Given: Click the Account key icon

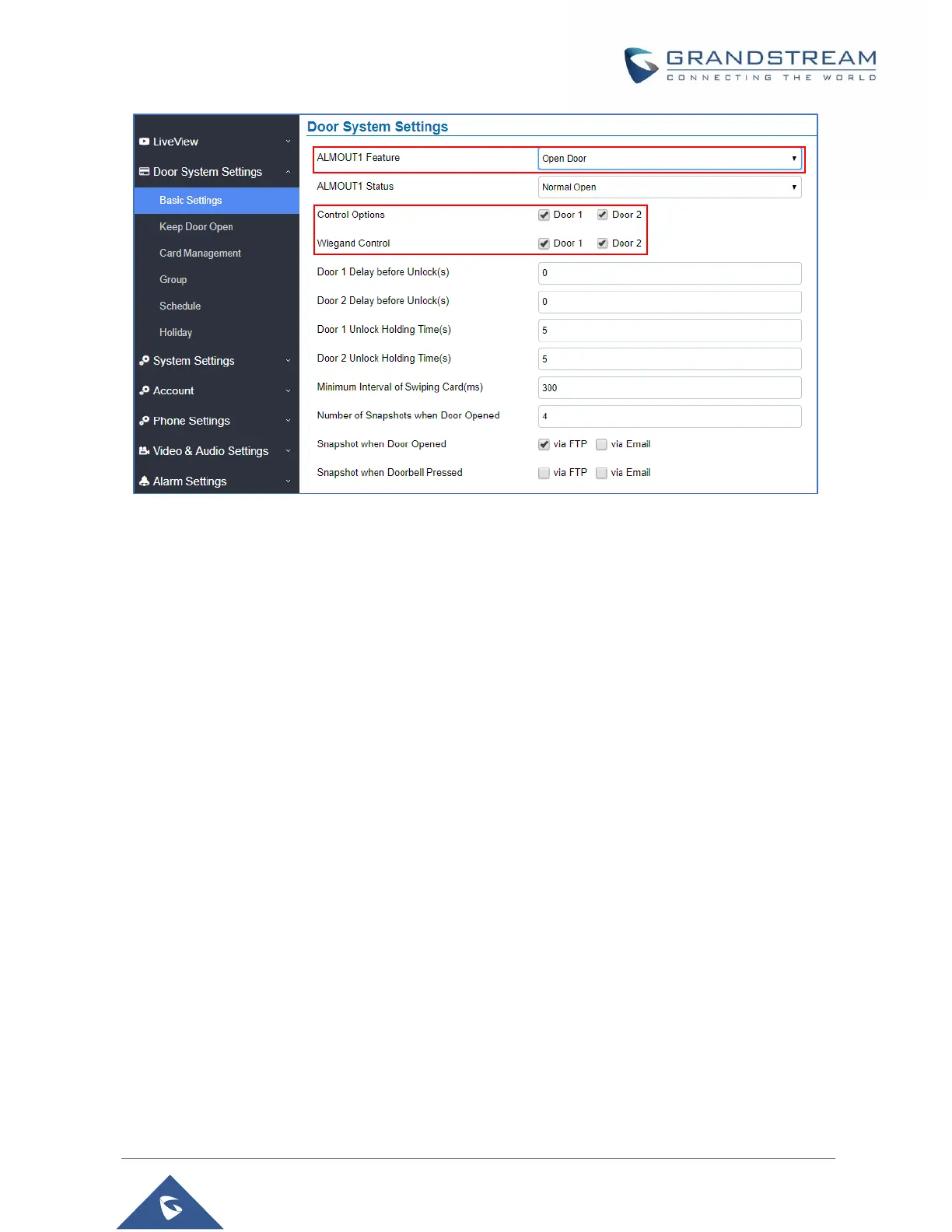Looking at the screenshot, I should coord(144,390).
